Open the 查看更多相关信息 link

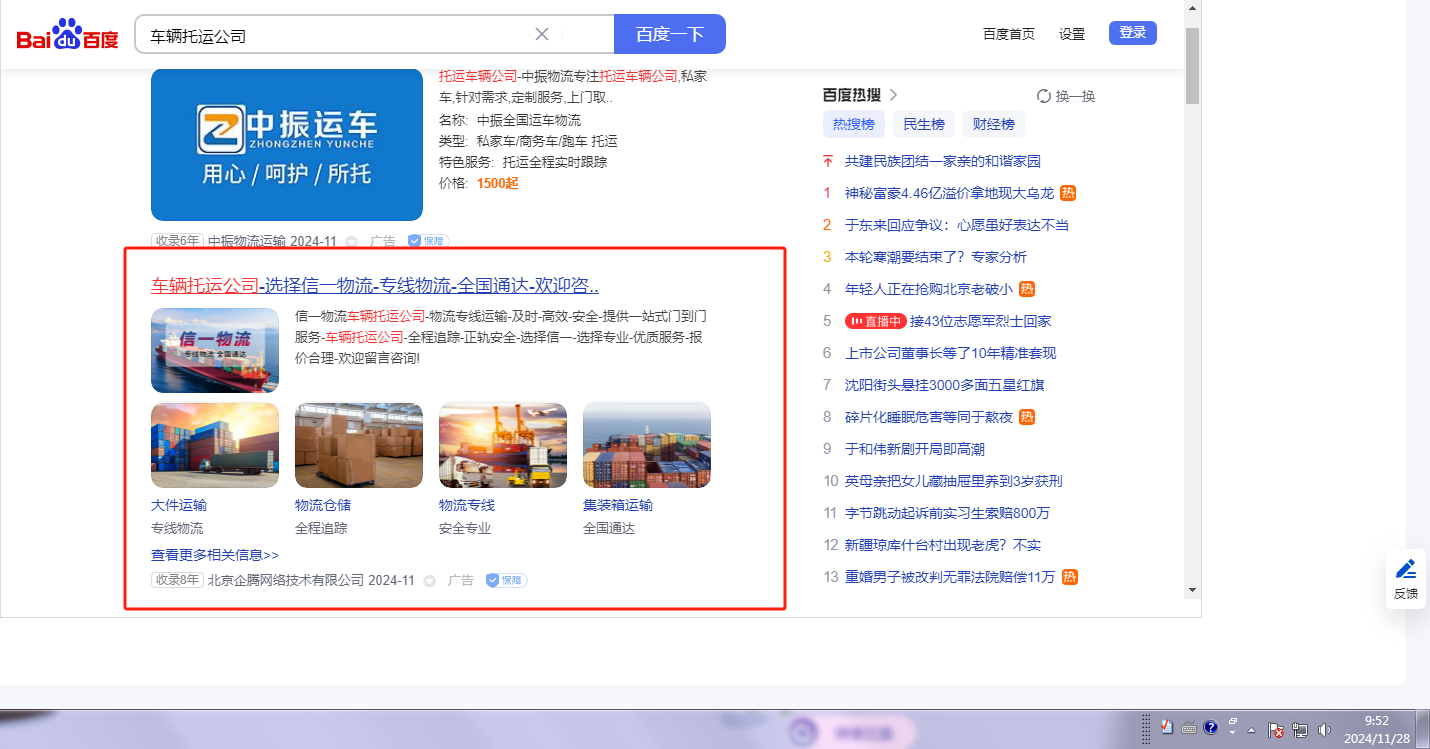pyautogui.click(x=215, y=555)
